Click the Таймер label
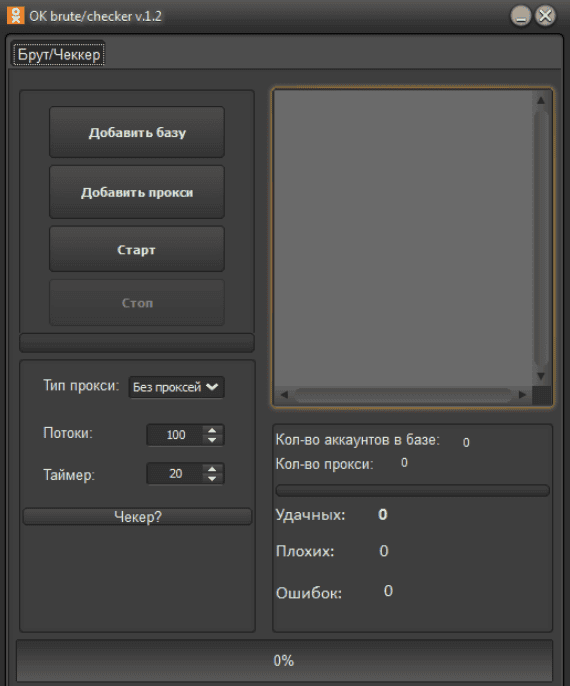 pos(69,475)
